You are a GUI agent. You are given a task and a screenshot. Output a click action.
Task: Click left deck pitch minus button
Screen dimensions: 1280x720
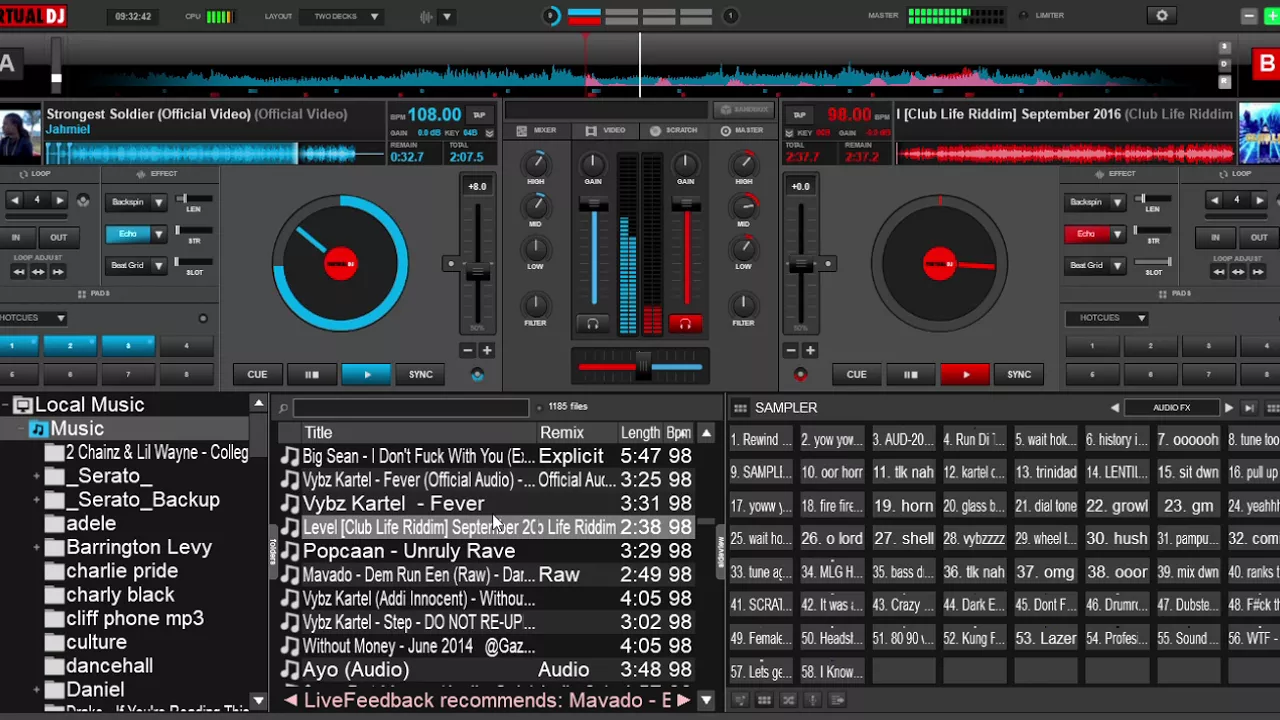coord(468,350)
